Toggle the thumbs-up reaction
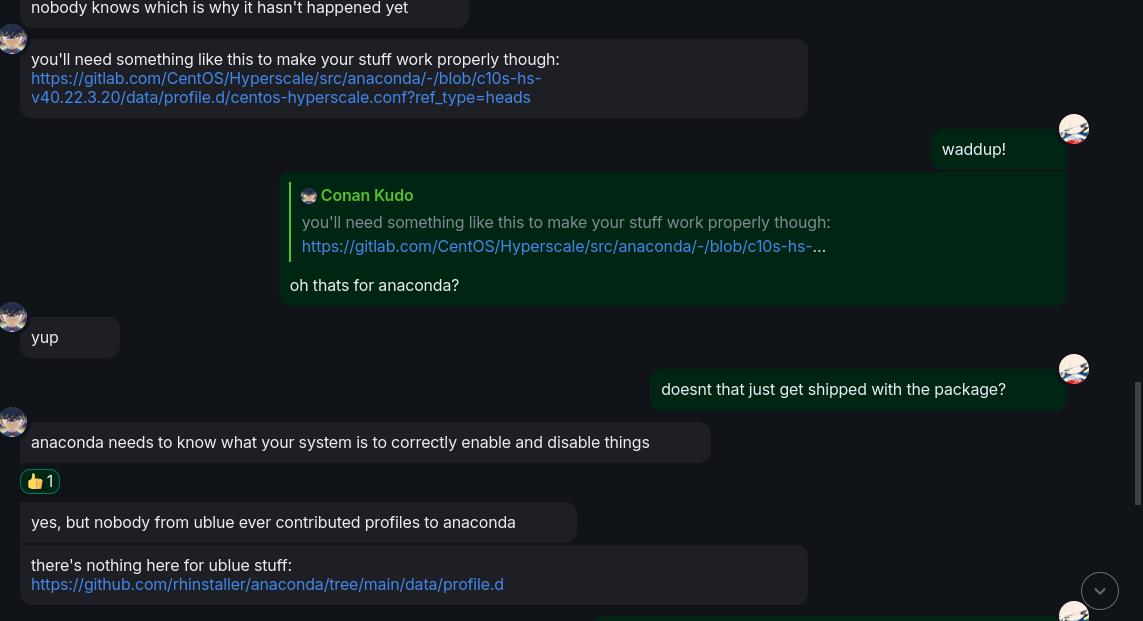 (40, 482)
